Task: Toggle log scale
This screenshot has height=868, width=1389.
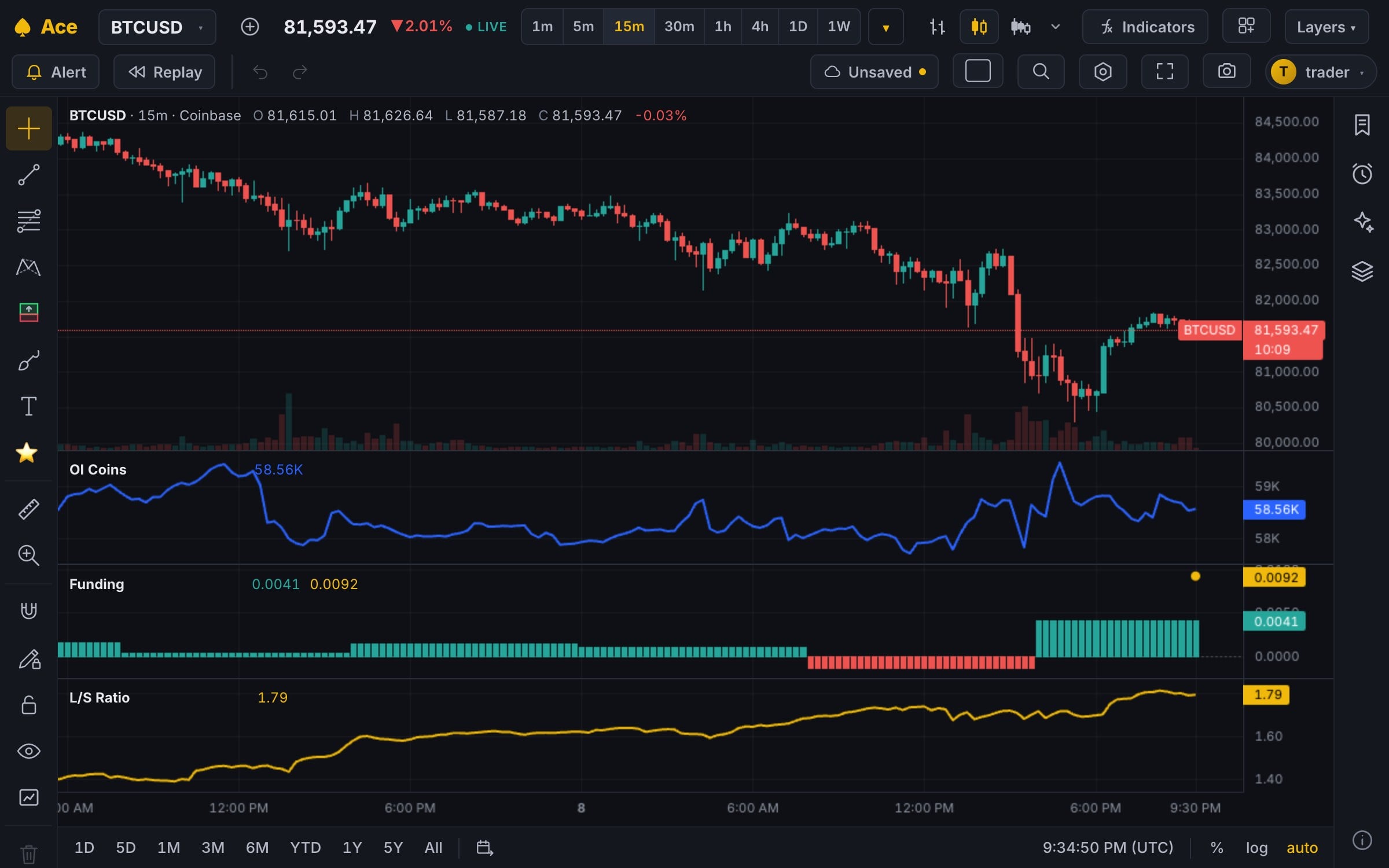Action: 1256,848
